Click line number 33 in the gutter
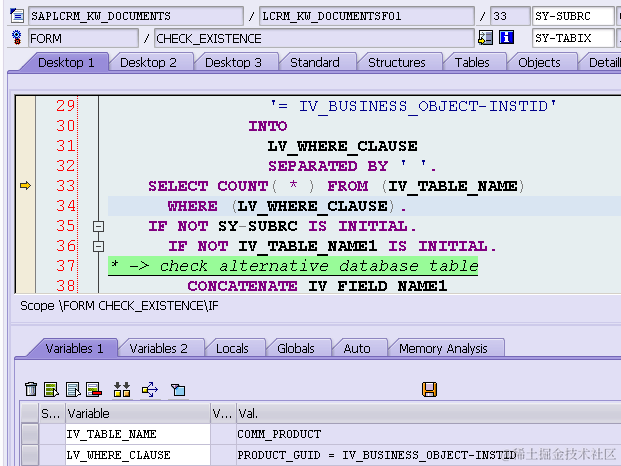The height and width of the screenshot is (466, 621). 65,185
